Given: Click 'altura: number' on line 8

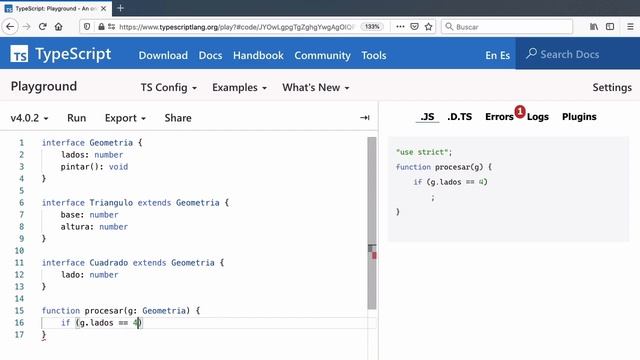Looking at the screenshot, I should tap(94, 227).
